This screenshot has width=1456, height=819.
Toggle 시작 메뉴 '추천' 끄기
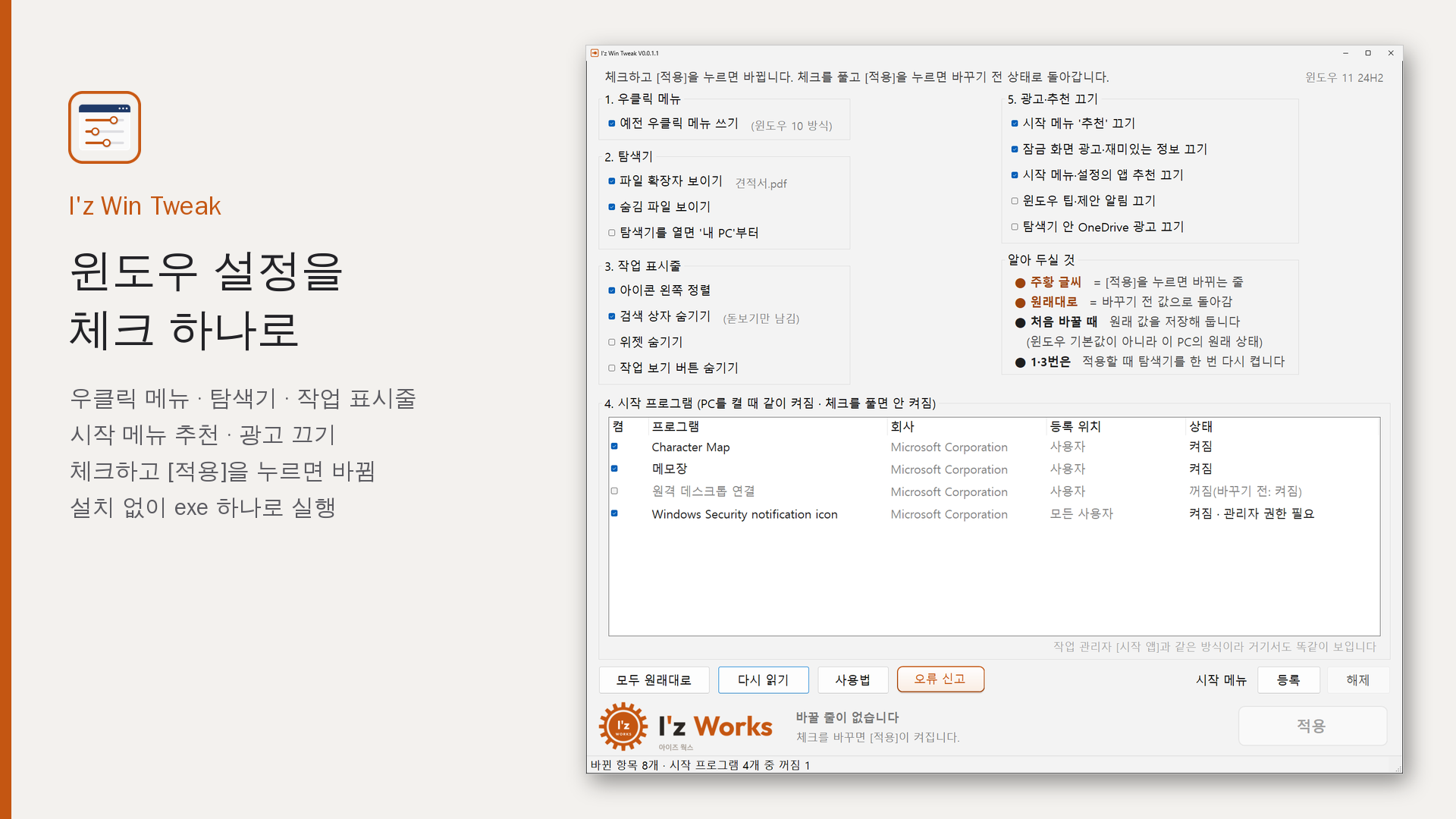[1015, 124]
